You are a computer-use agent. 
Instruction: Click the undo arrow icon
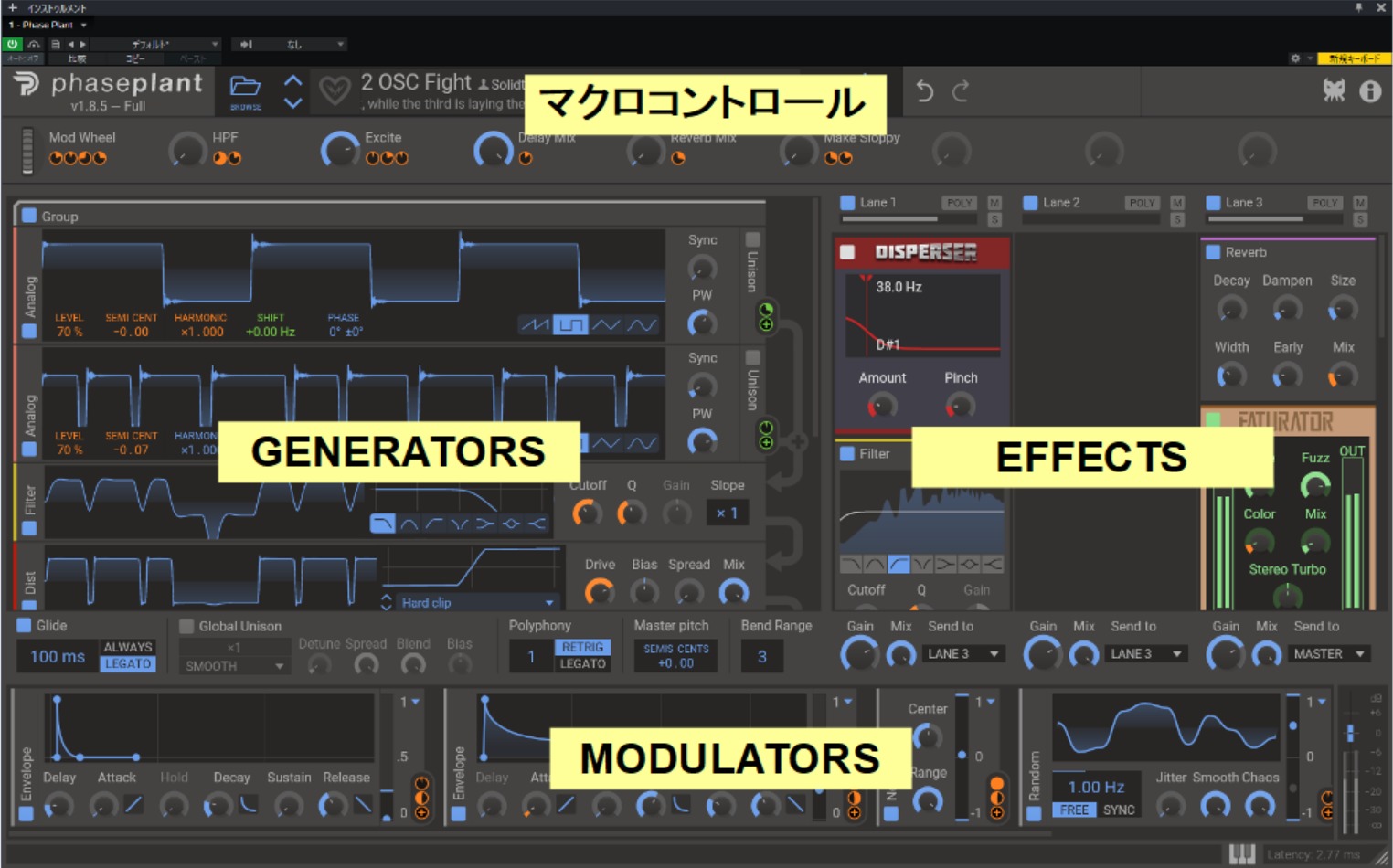[924, 91]
